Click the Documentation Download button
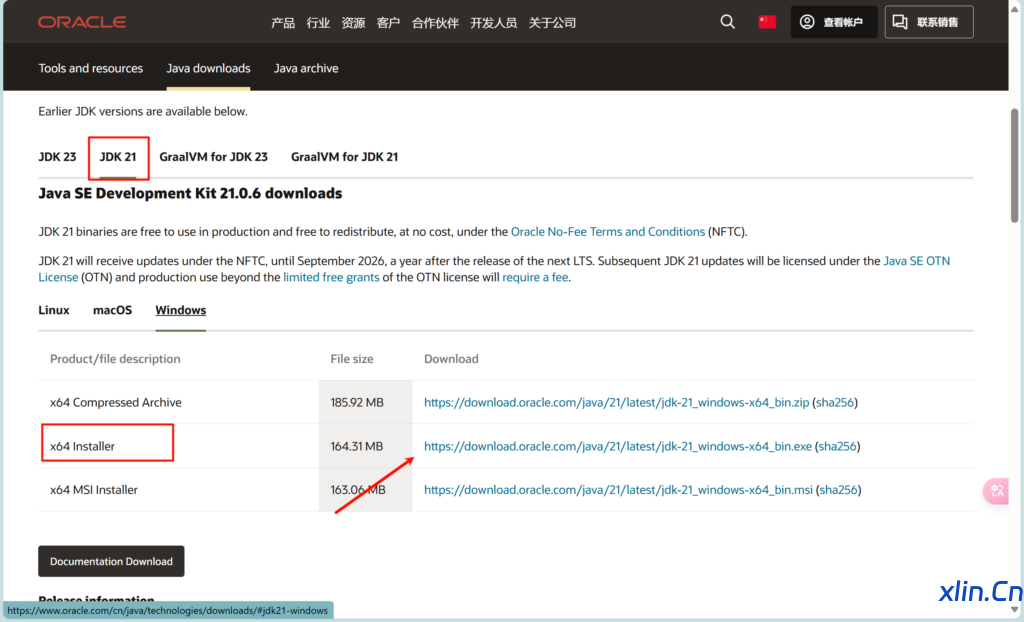This screenshot has width=1024, height=622. pyautogui.click(x=111, y=561)
